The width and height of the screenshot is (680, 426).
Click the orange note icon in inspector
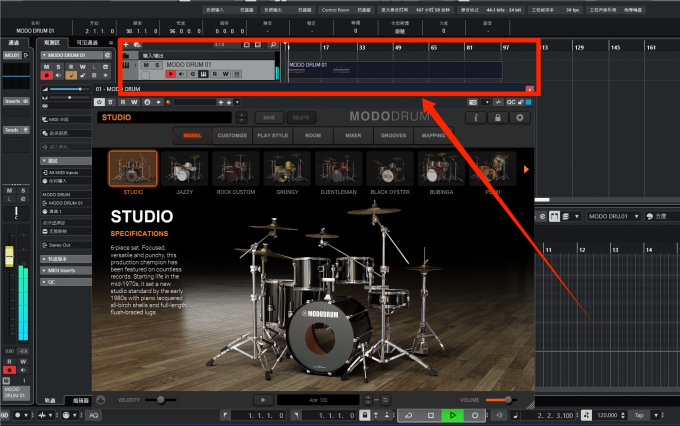[x=71, y=75]
